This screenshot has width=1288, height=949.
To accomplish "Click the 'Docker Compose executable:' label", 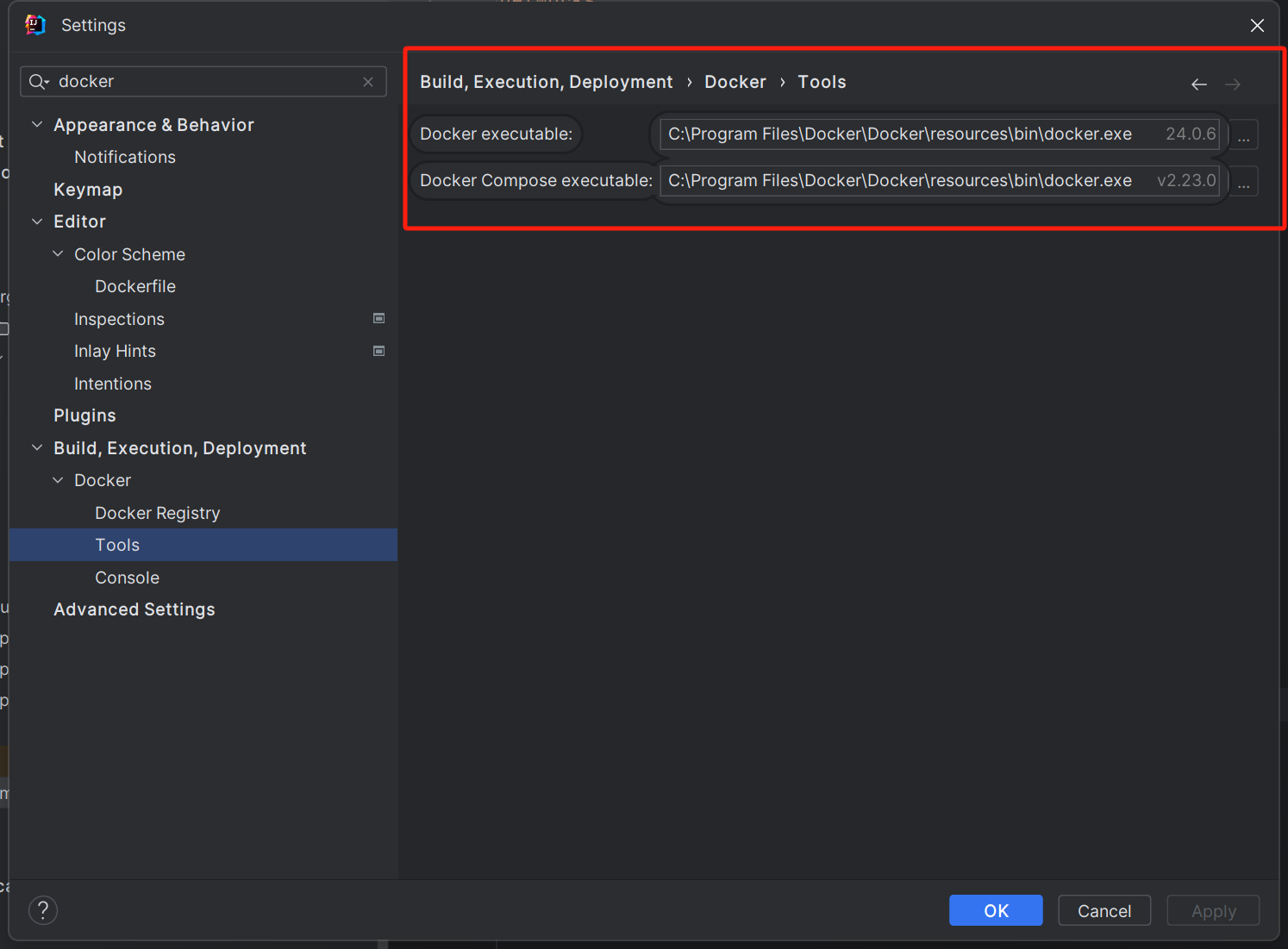I will pos(536,181).
